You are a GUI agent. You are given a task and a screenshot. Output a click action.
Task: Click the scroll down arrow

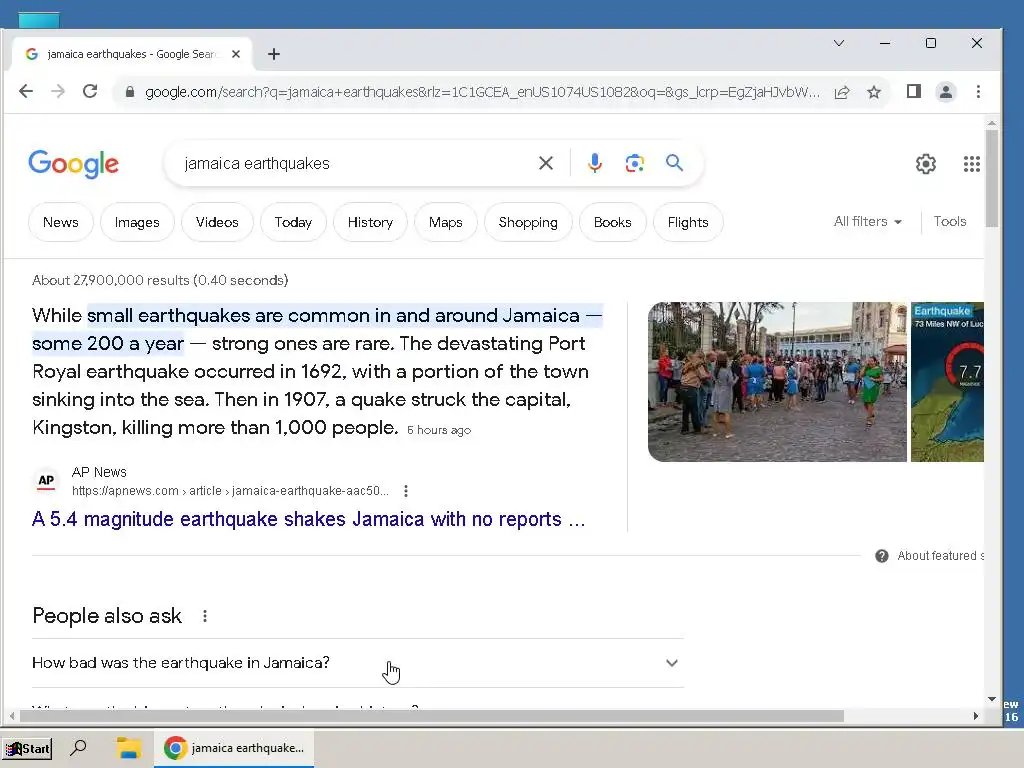pyautogui.click(x=991, y=699)
